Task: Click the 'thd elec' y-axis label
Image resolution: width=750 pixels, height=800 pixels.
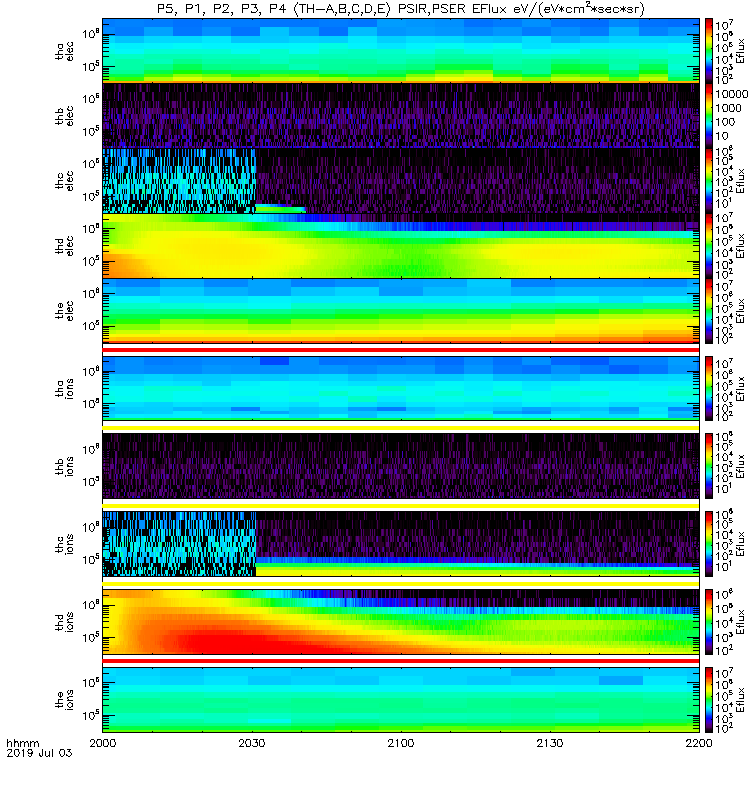Action: coord(65,246)
